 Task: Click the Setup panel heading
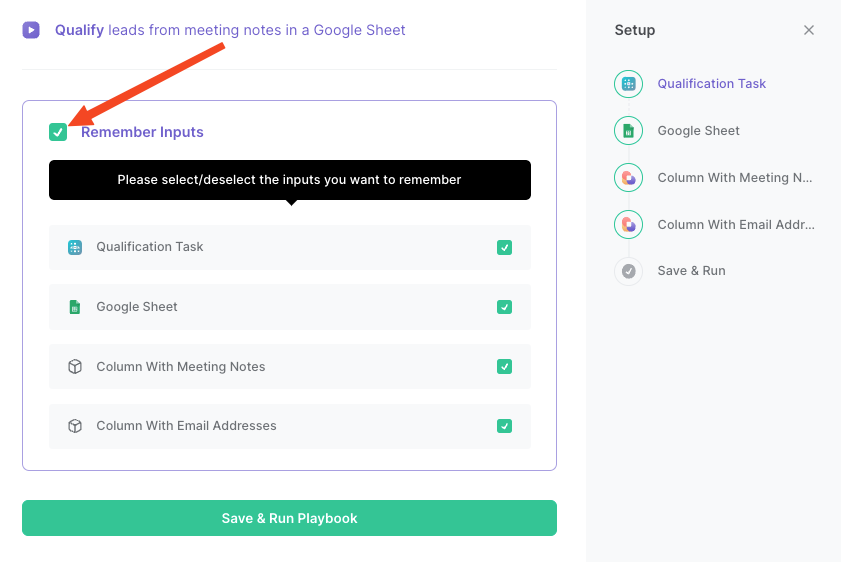click(x=635, y=30)
